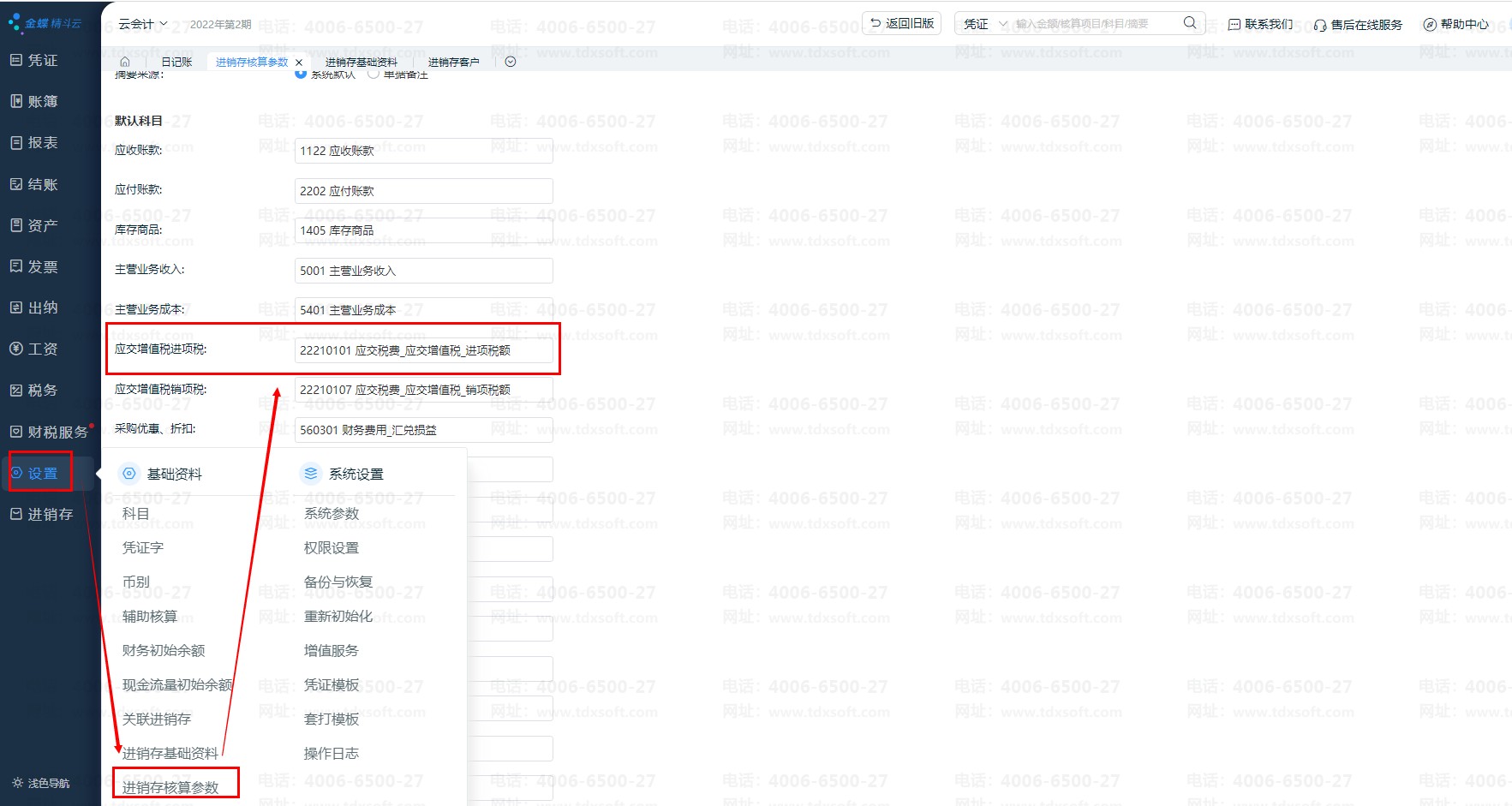Viewport: 1512px width, 806px height.
Task: Expand the tab list circular chevron
Action: (x=511, y=62)
